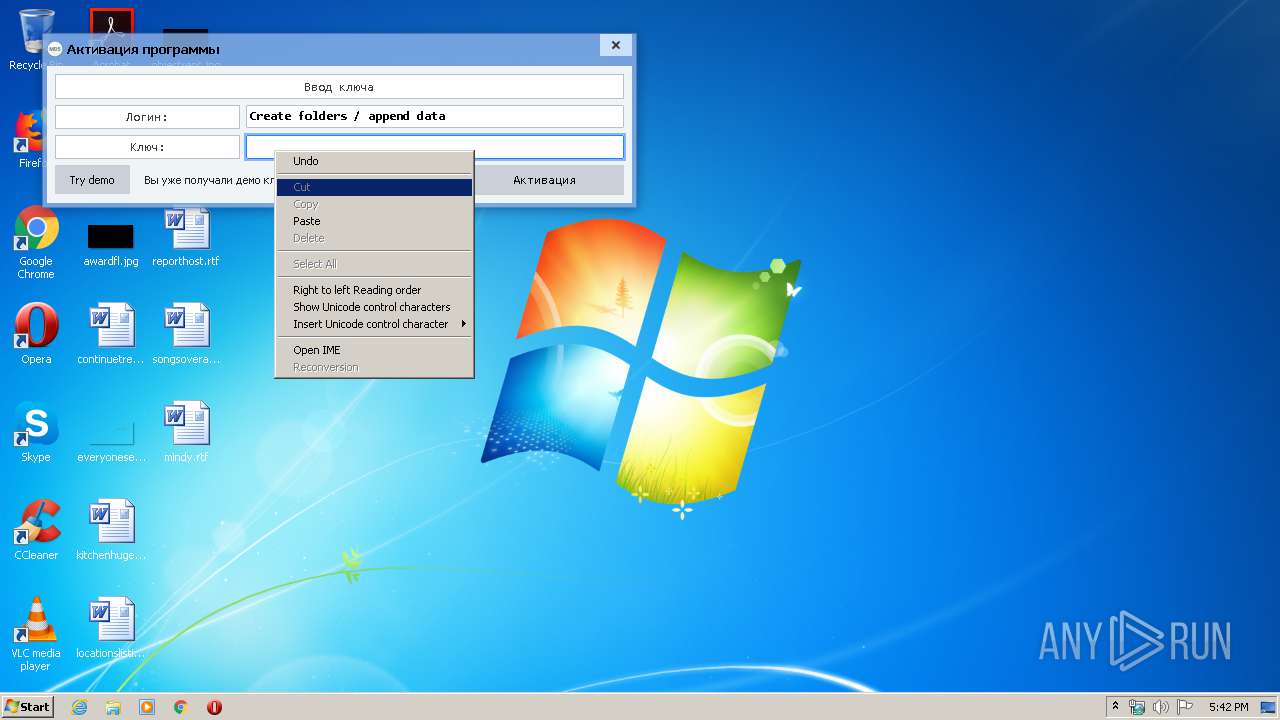Click the Активация button
The width and height of the screenshot is (1280, 720).
coord(545,180)
